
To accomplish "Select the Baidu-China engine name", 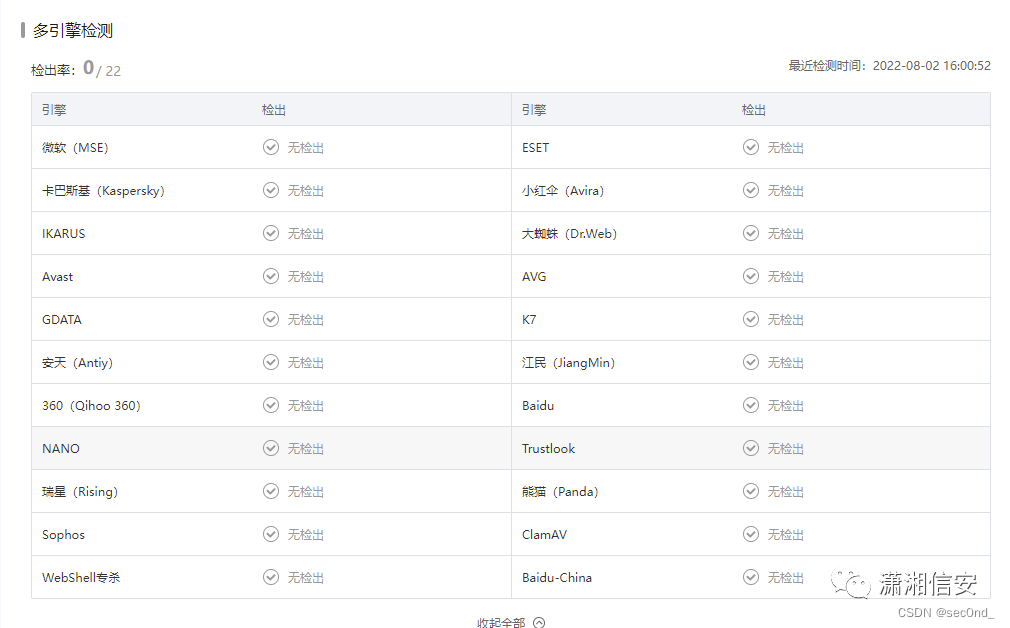I will coord(557,578).
